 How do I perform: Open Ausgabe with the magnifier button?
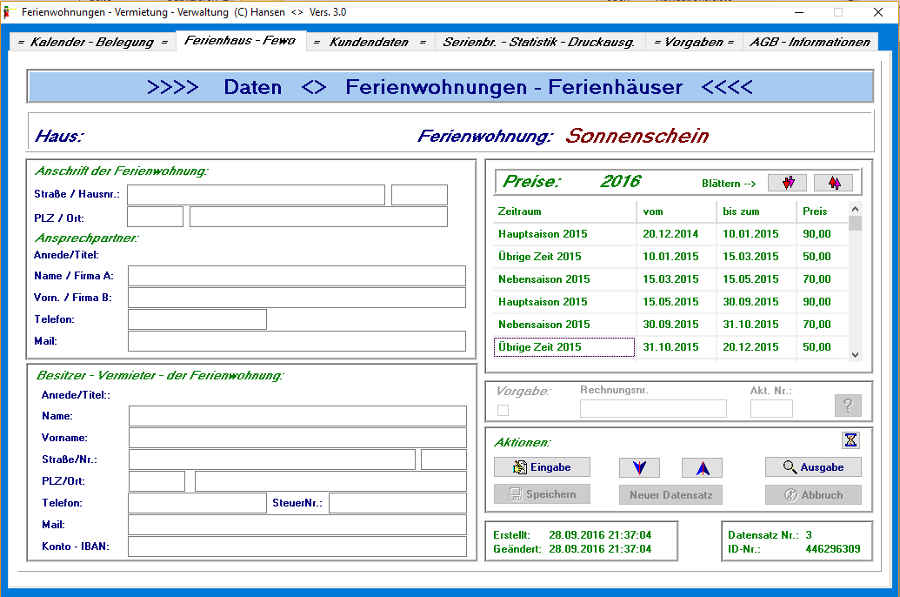click(813, 467)
